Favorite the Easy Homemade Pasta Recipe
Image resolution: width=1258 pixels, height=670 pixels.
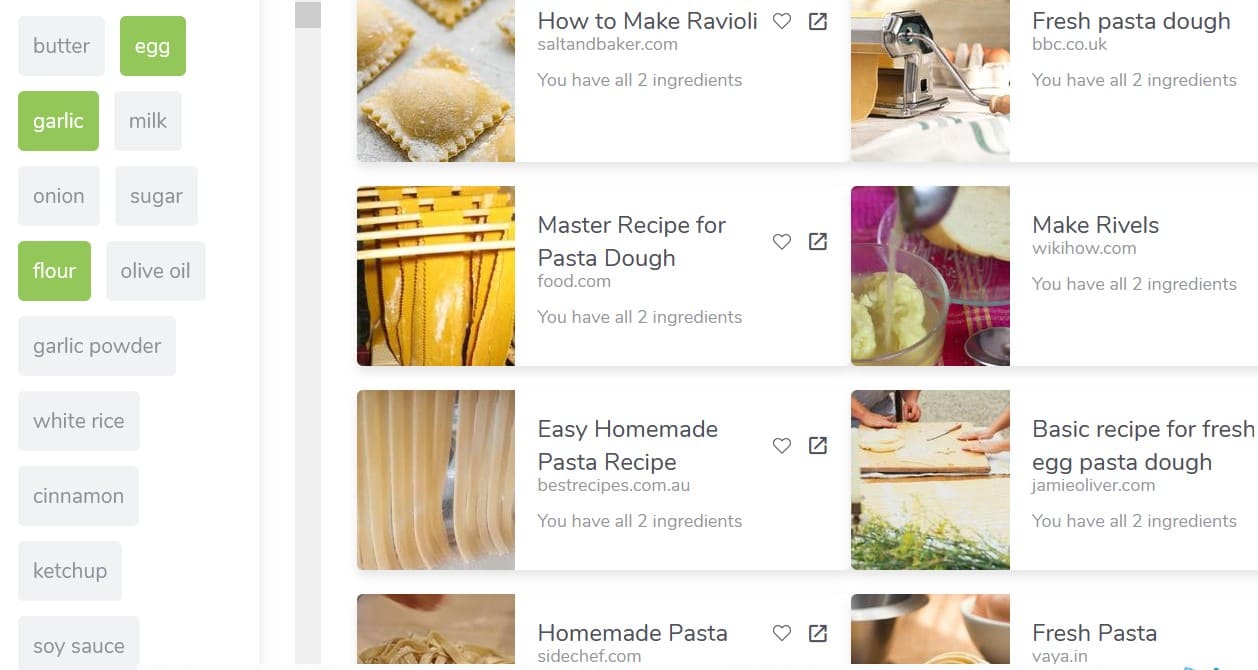click(x=782, y=445)
